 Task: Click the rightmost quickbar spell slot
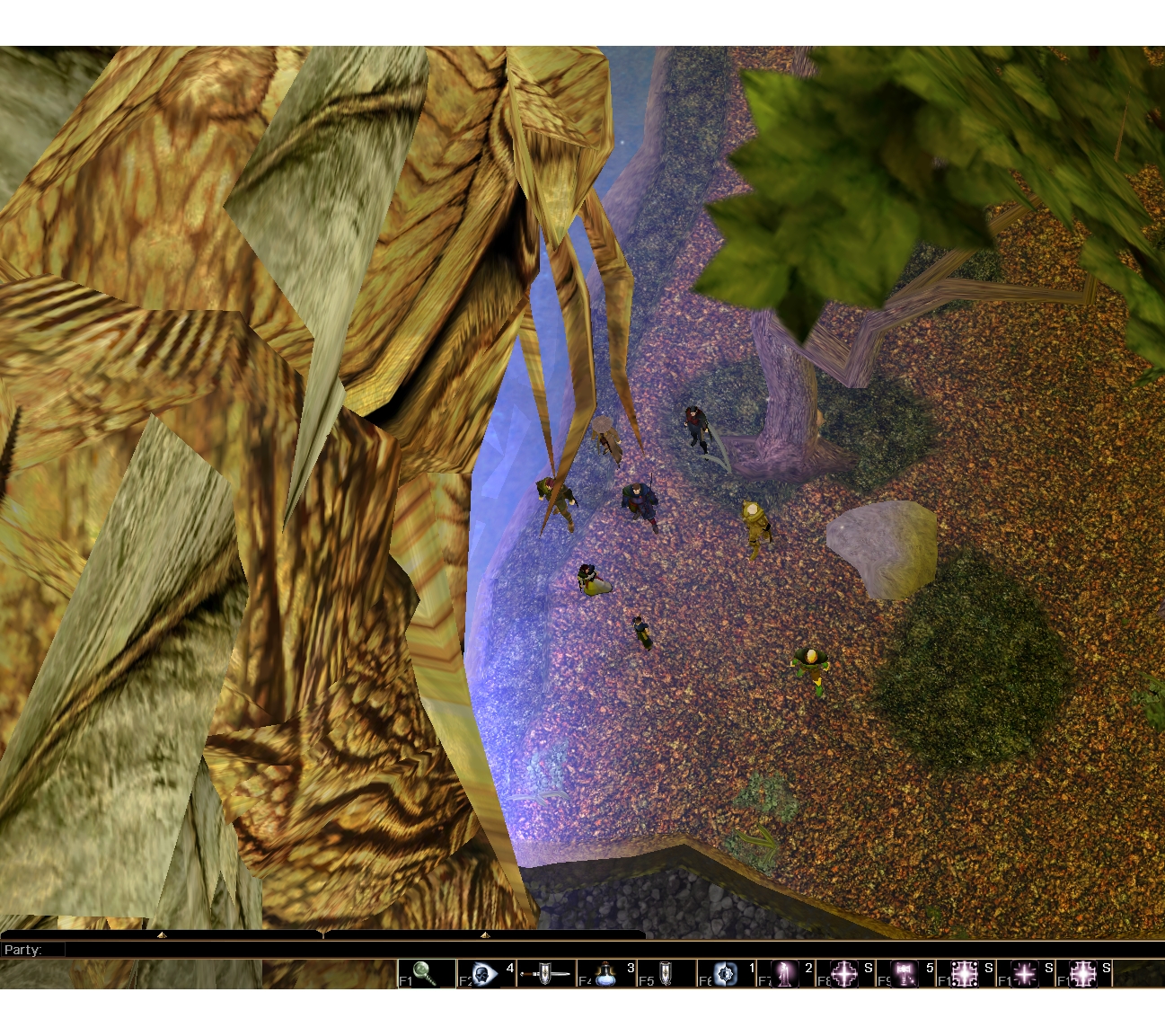pos(1084,974)
